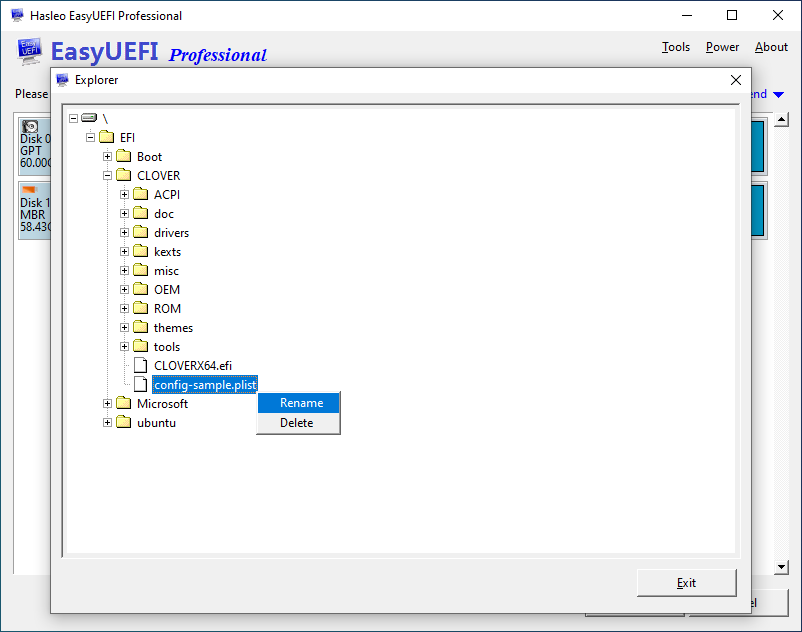
Task: Click the Explorer dialog title icon
Action: coord(62,80)
